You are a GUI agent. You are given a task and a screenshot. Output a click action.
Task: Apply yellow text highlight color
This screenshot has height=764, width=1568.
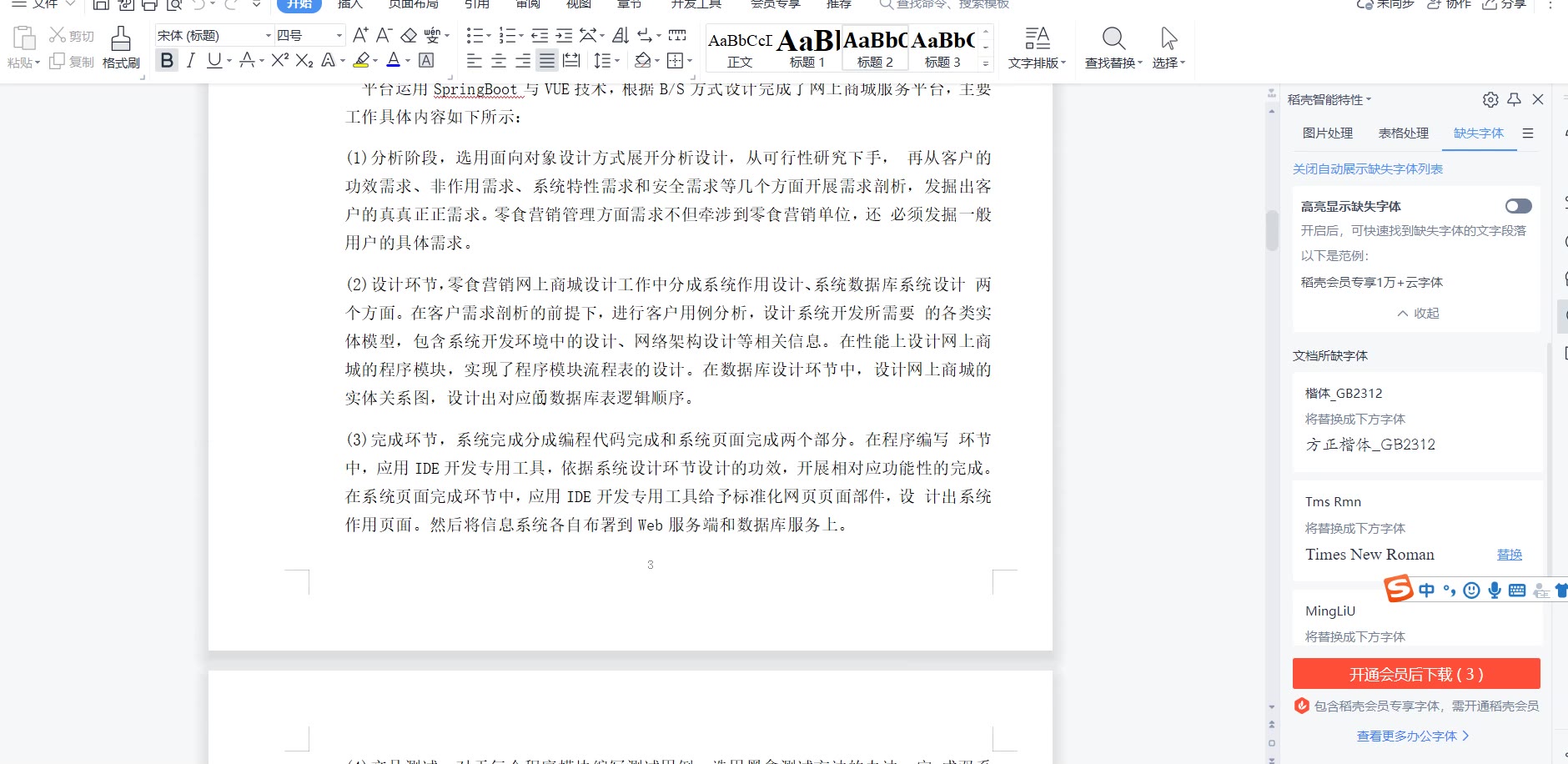(361, 60)
